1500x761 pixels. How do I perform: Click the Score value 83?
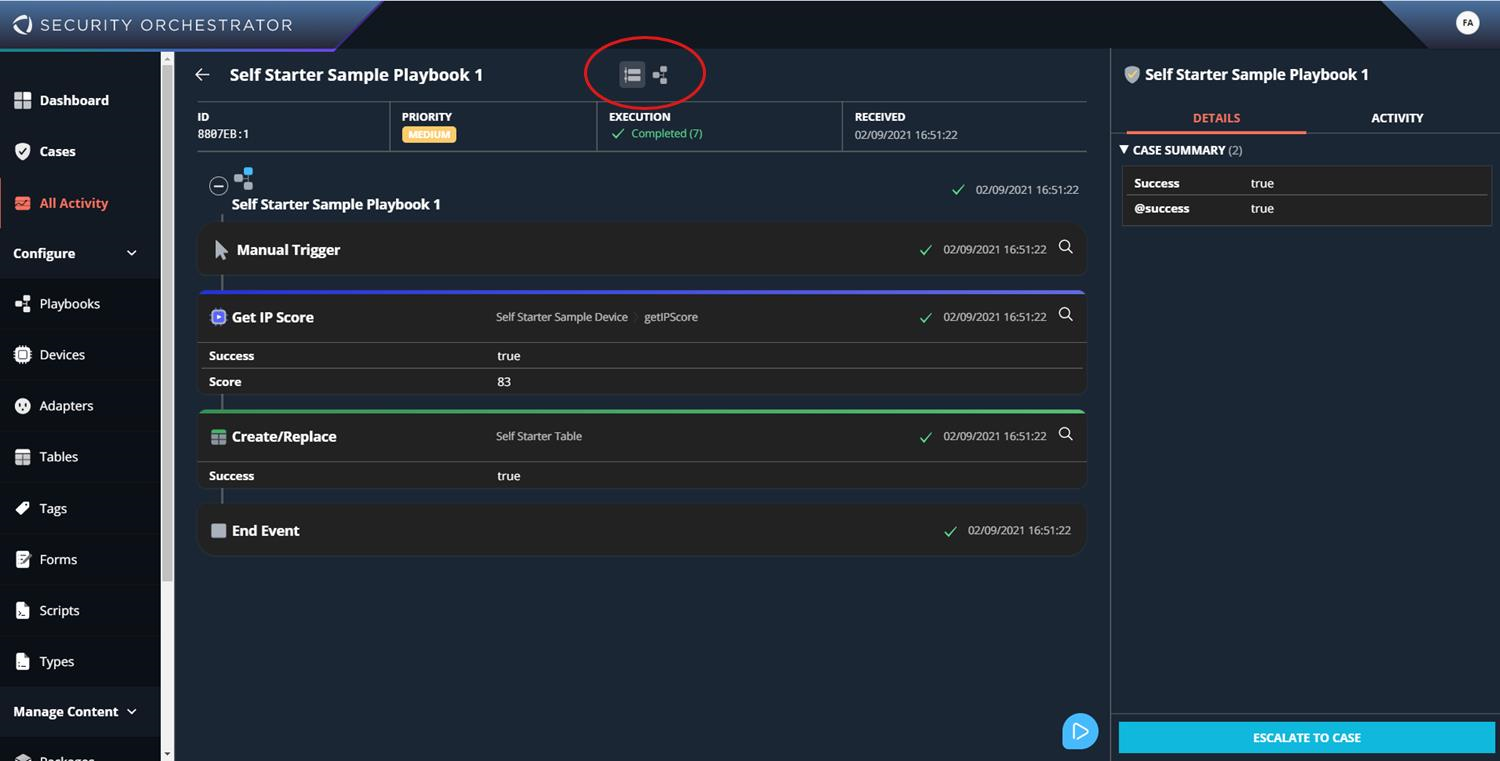tap(504, 382)
